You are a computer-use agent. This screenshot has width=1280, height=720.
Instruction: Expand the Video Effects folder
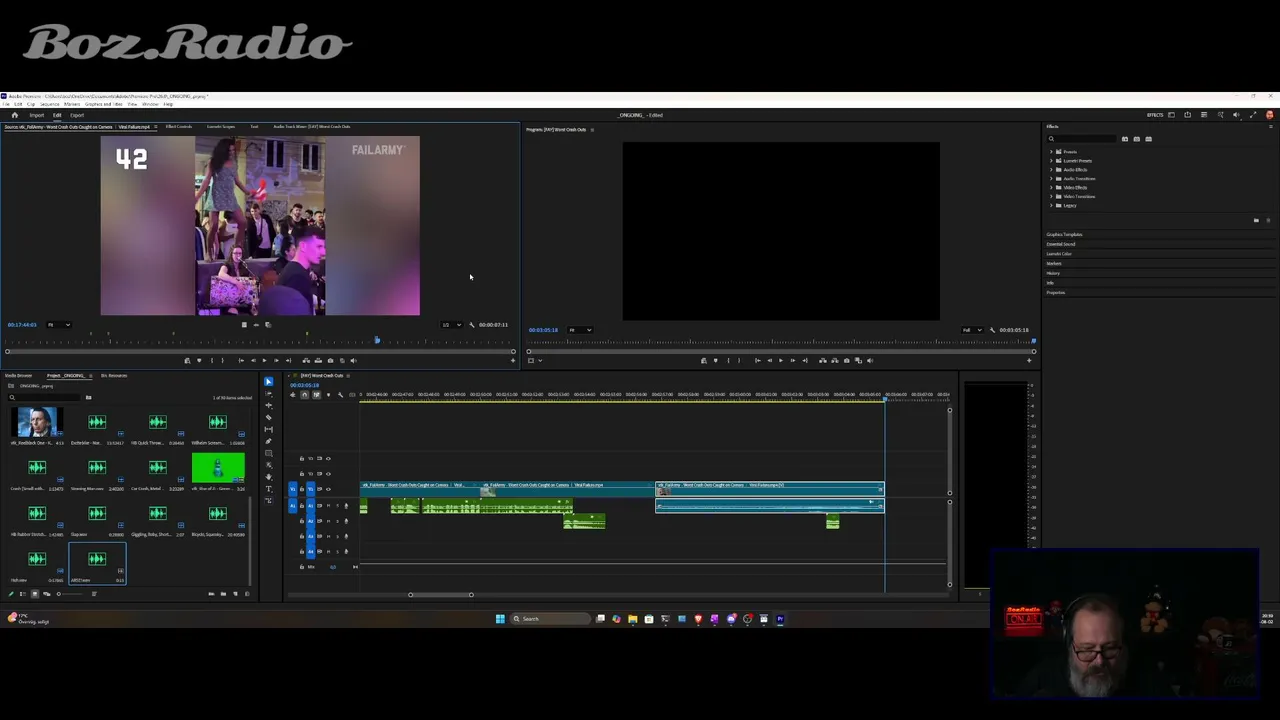coord(1052,188)
